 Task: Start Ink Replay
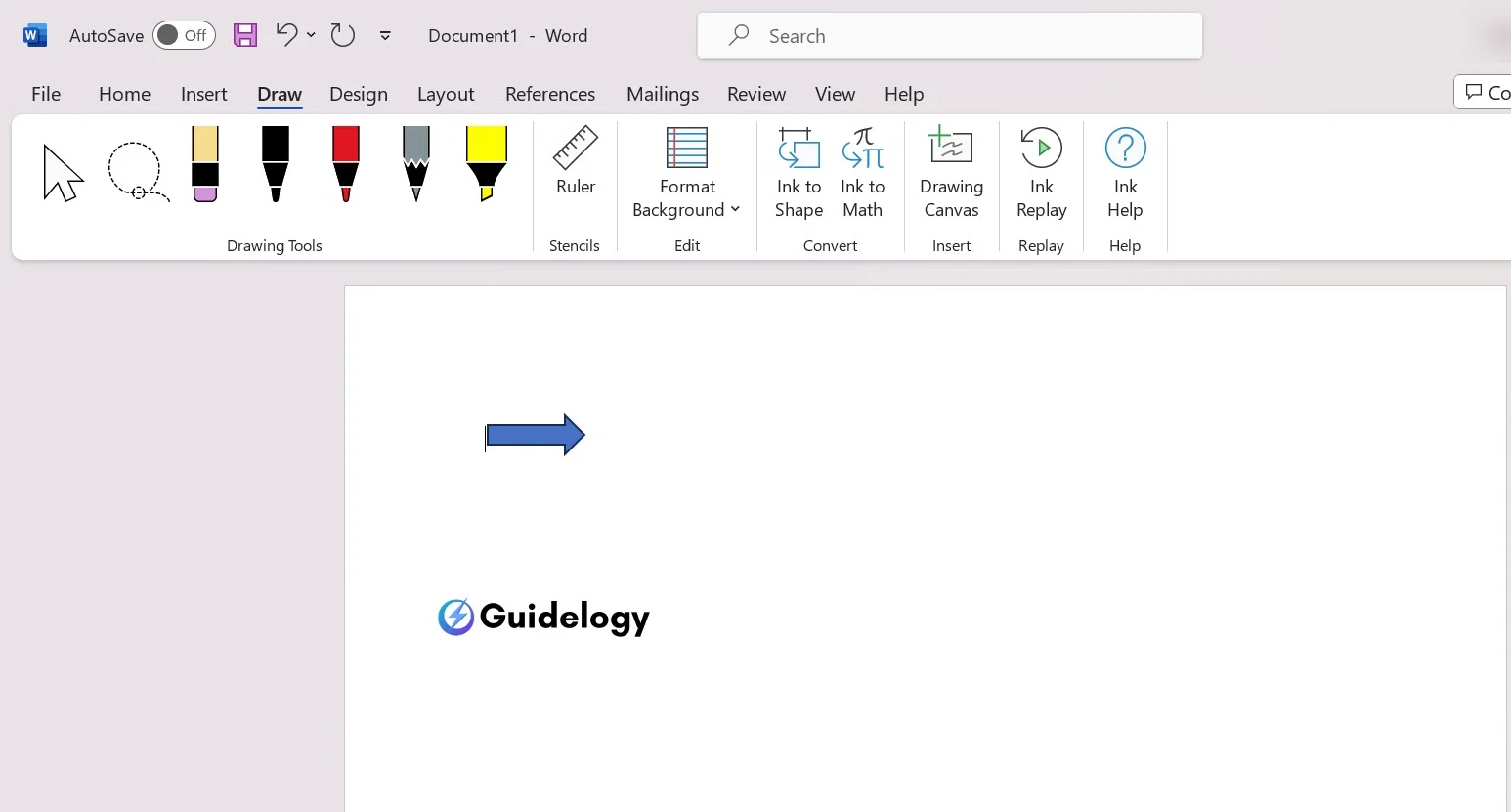click(x=1041, y=174)
